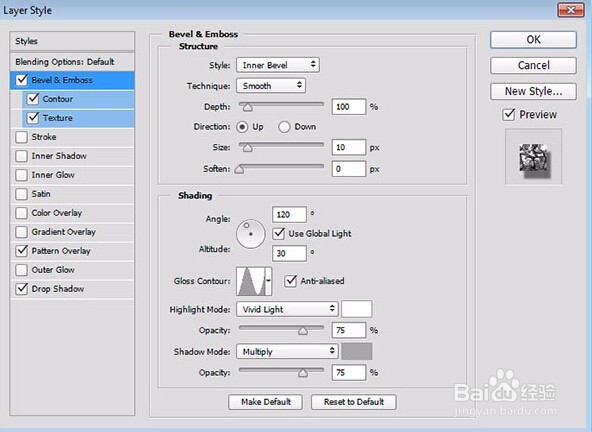Select the Down direction radio button
Viewport: 592px width, 432px height.
click(284, 127)
